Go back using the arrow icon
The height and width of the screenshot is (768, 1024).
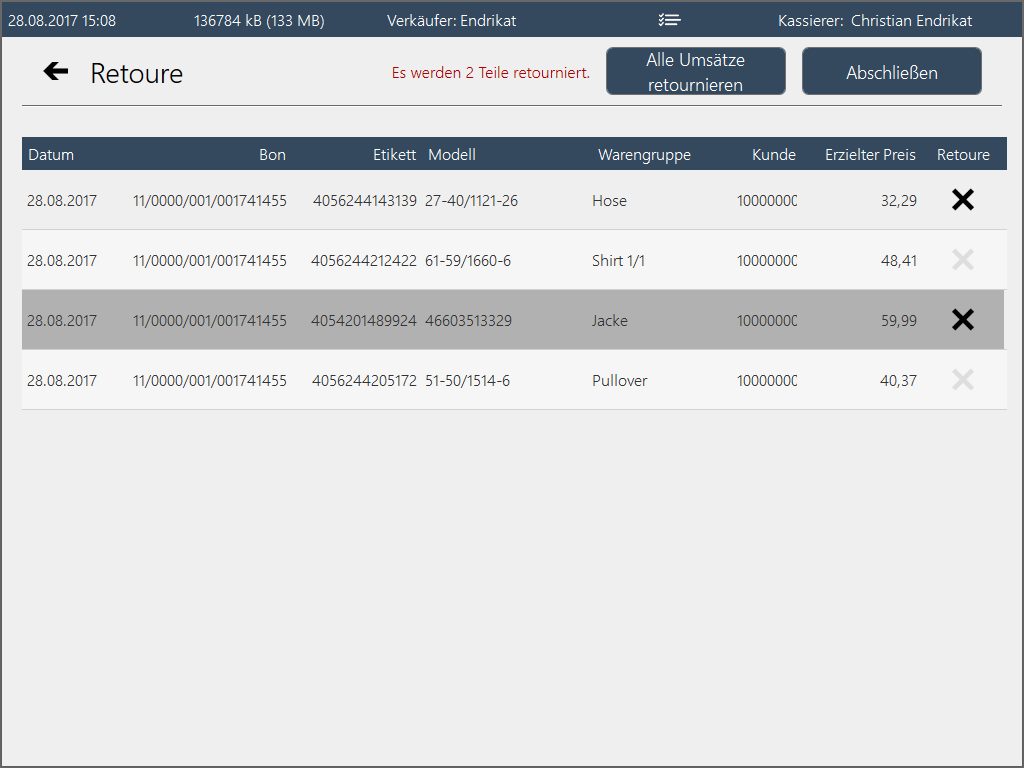[56, 71]
